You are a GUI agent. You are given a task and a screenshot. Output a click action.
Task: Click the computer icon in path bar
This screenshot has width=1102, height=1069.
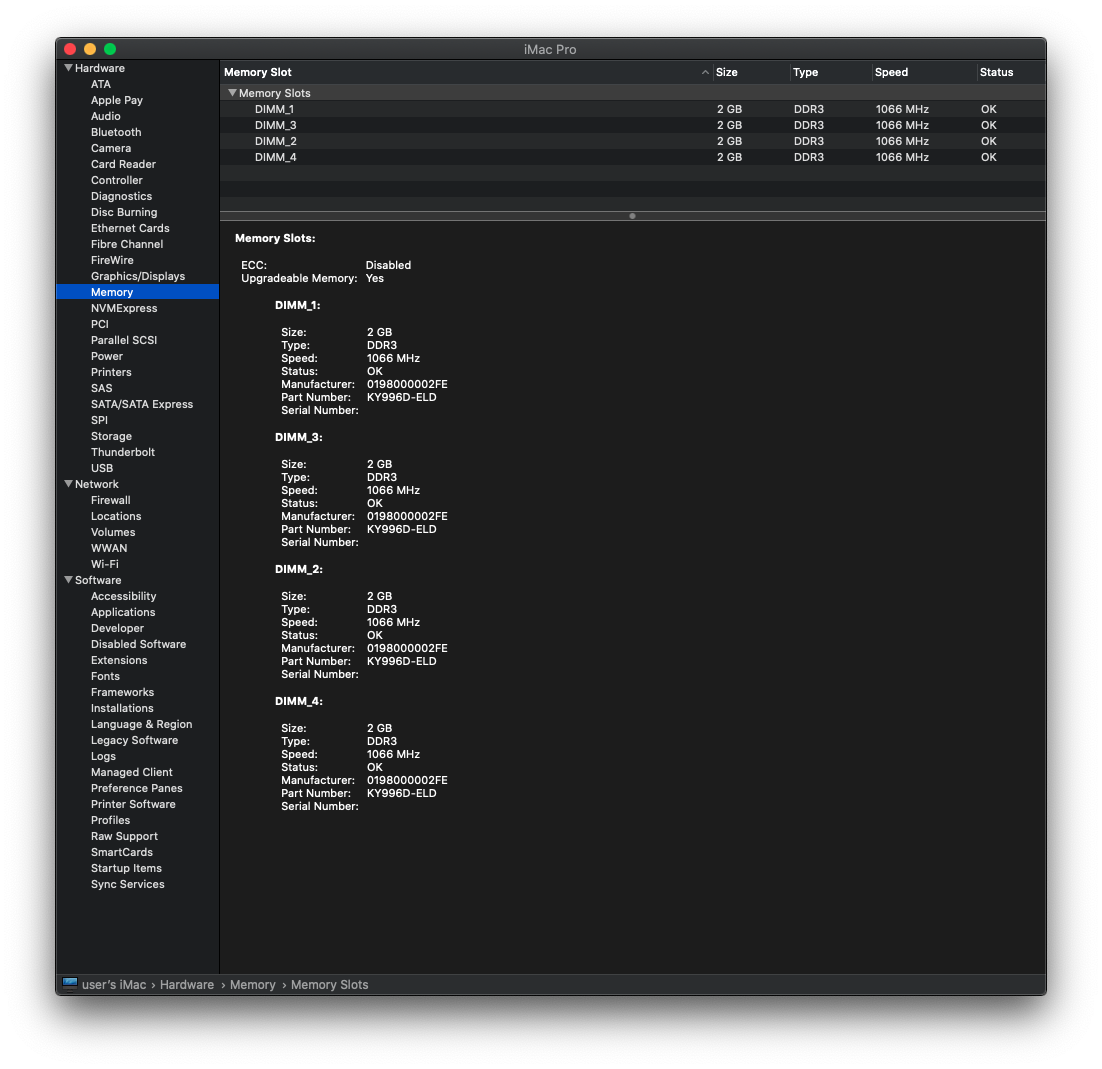point(70,984)
